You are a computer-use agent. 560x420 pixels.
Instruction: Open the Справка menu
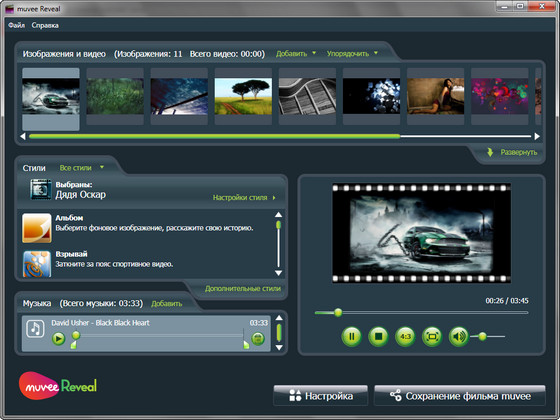pos(45,25)
